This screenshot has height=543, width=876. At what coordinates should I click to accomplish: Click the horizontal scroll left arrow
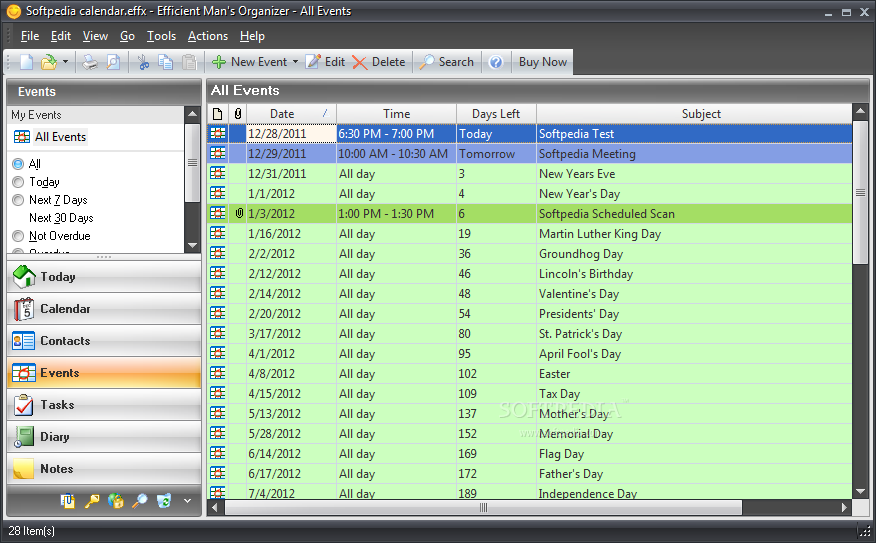216,507
